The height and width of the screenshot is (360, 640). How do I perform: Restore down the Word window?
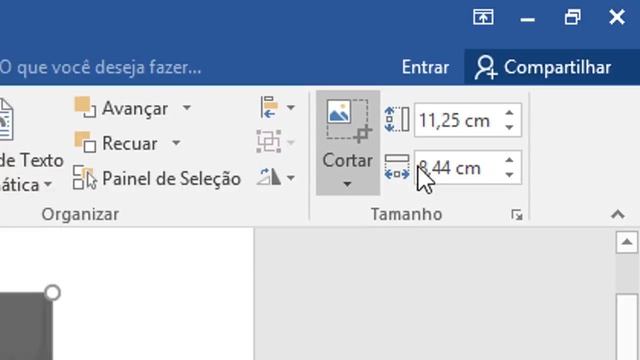coord(573,18)
